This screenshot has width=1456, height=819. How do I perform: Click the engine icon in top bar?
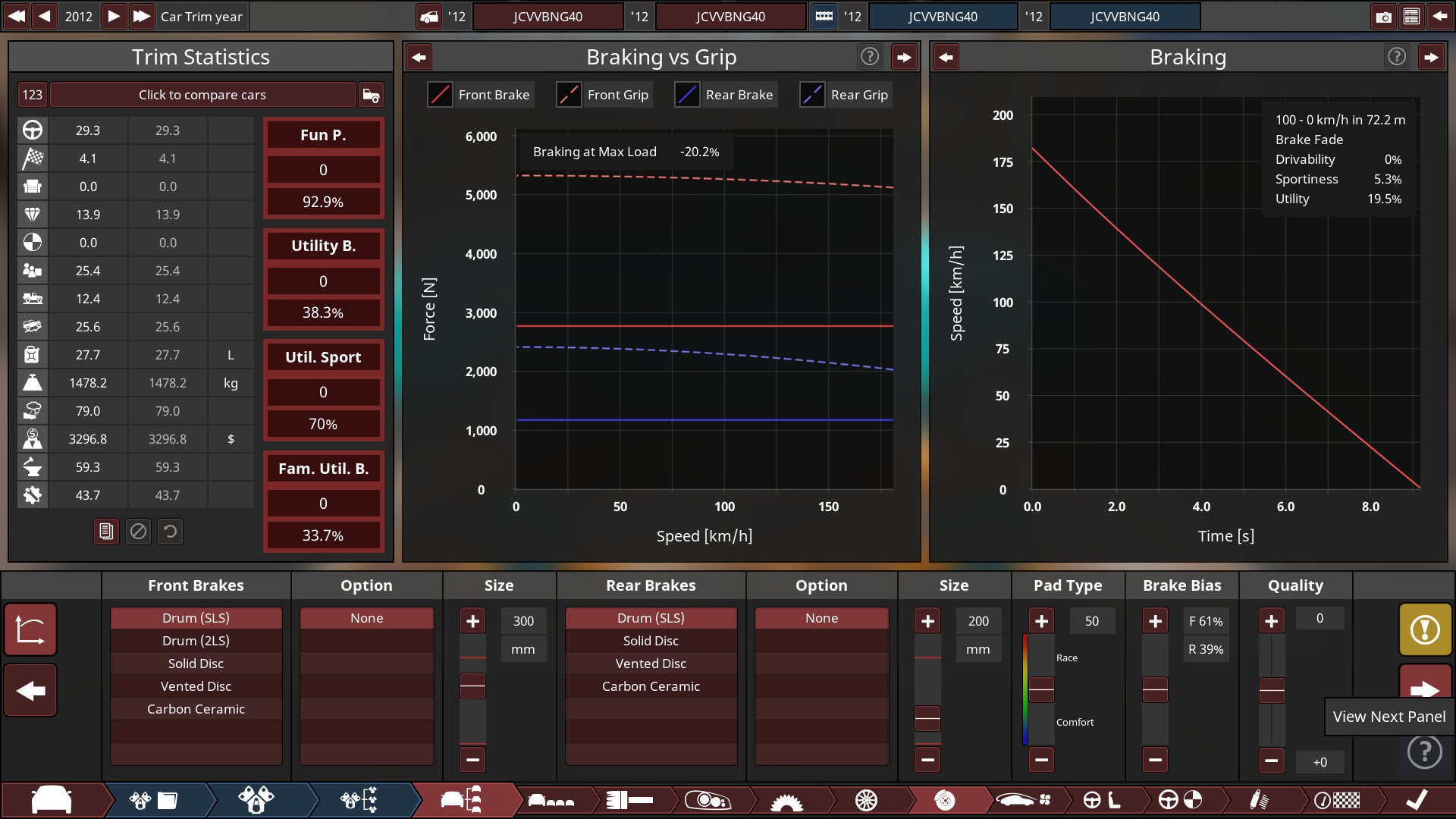point(824,16)
